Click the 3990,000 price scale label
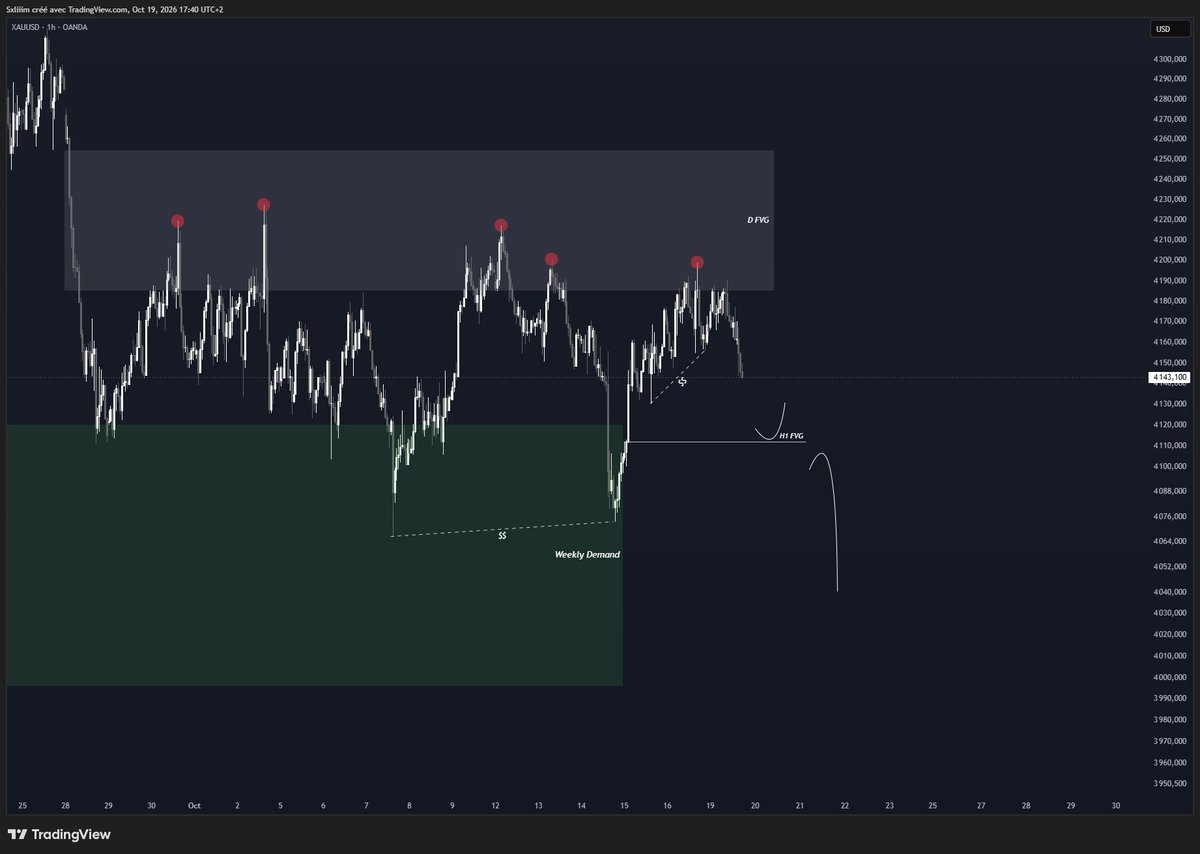 pyautogui.click(x=1170, y=698)
